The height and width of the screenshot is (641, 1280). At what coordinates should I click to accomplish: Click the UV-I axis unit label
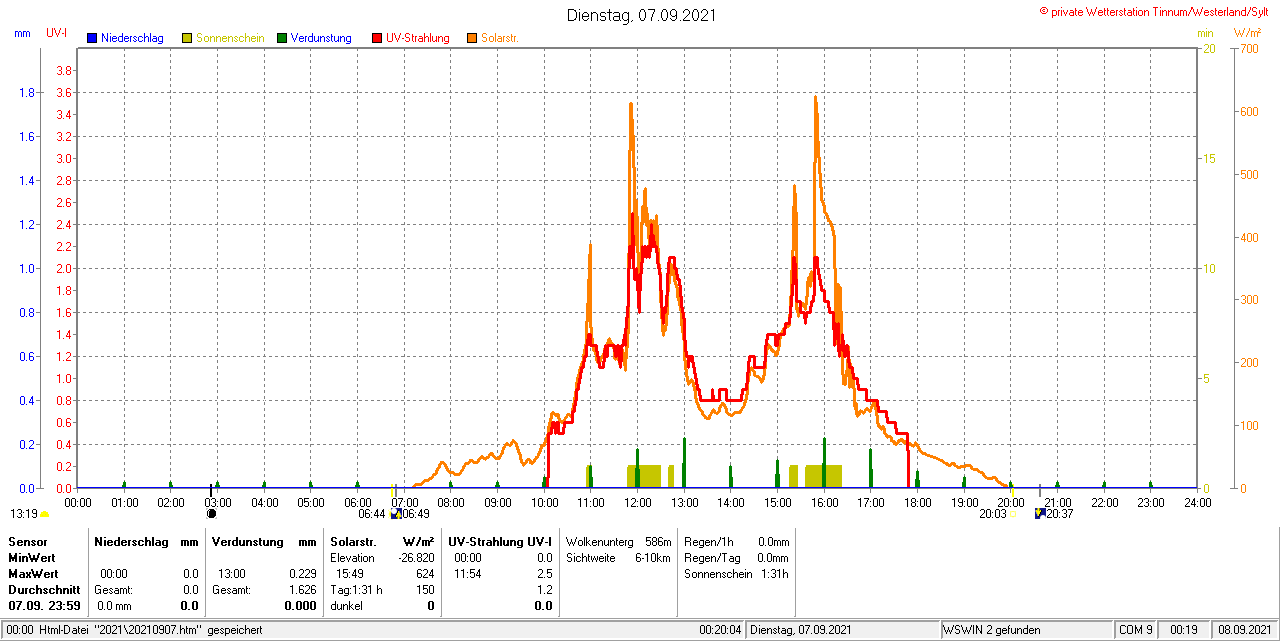click(56, 33)
